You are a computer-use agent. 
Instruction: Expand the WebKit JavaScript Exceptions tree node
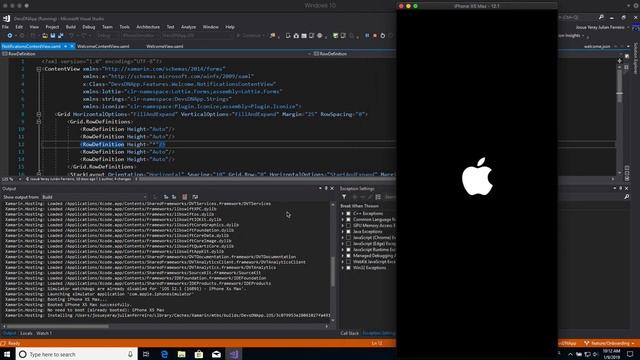(x=342, y=262)
